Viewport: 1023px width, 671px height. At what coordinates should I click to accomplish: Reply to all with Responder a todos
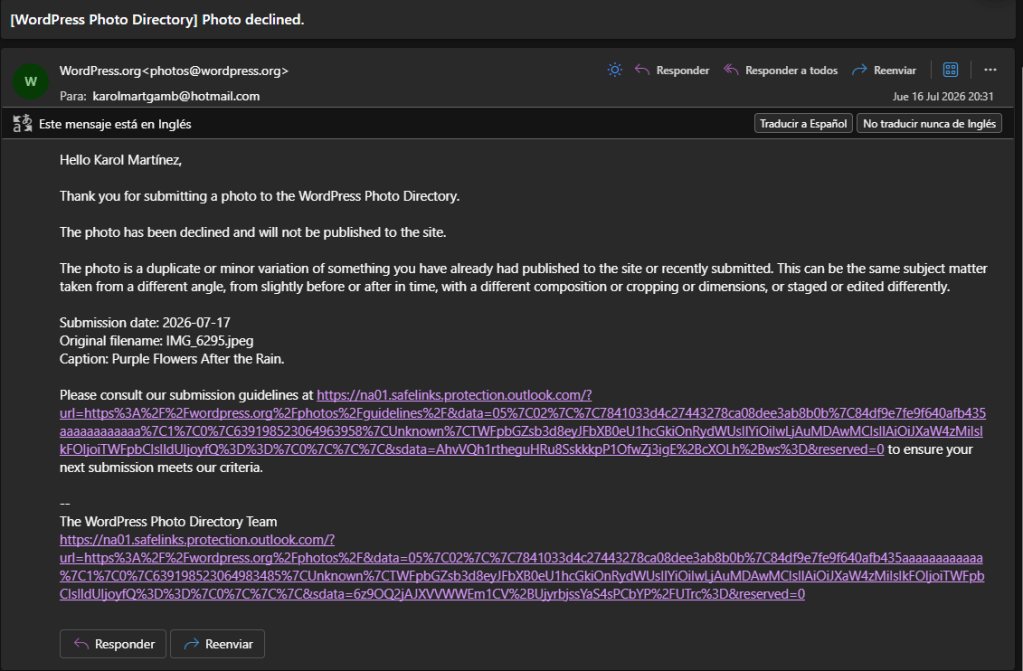[780, 70]
